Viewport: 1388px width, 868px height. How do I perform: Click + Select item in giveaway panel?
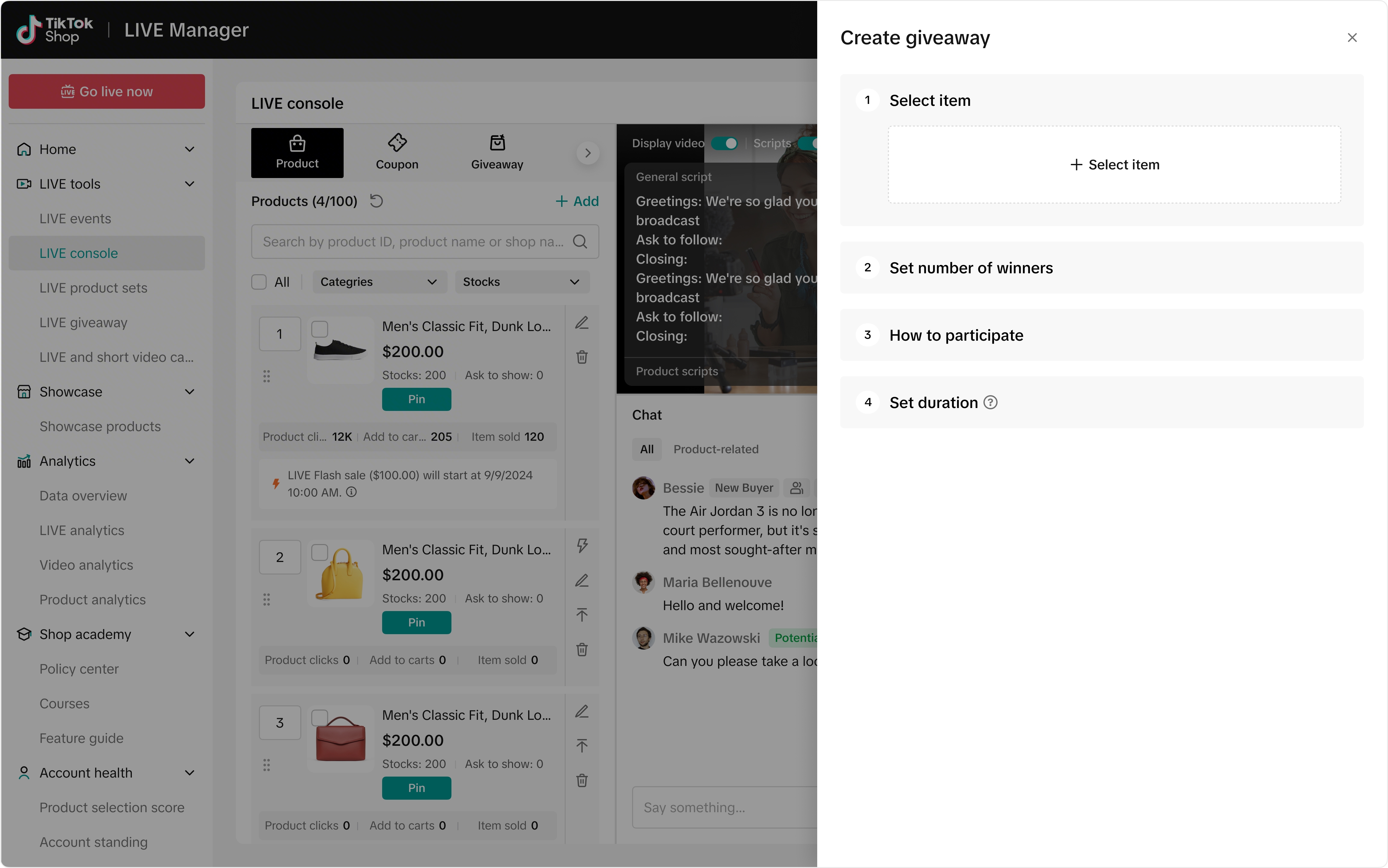pos(1114,165)
